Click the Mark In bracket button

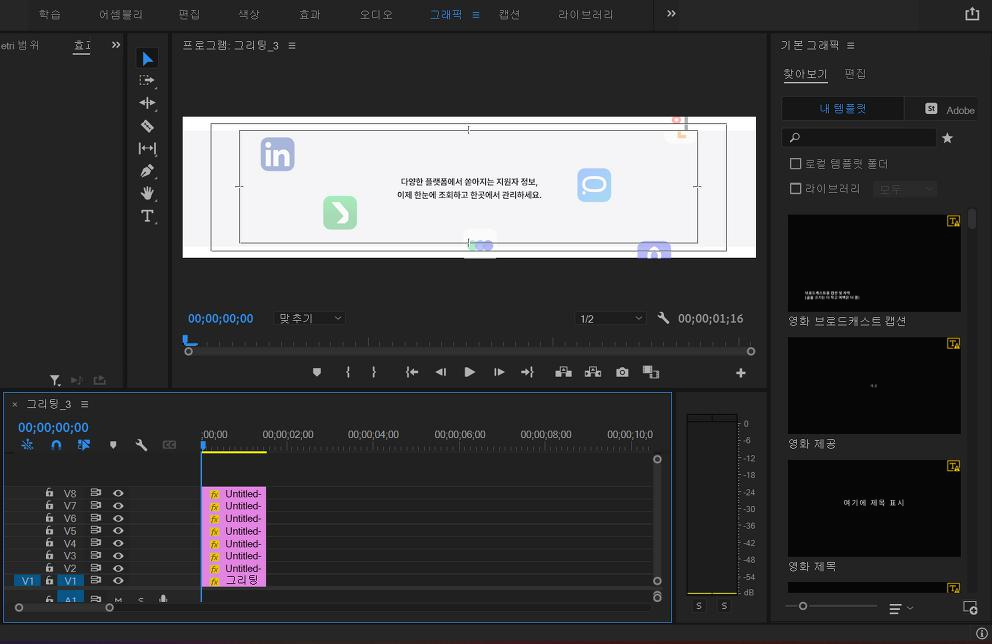pos(348,373)
